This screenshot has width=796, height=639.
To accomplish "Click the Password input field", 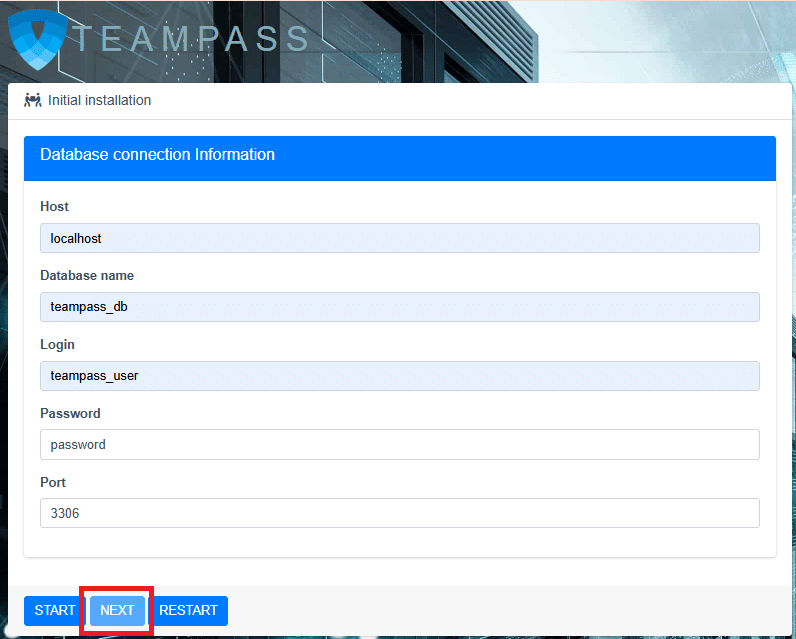I will 400,445.
